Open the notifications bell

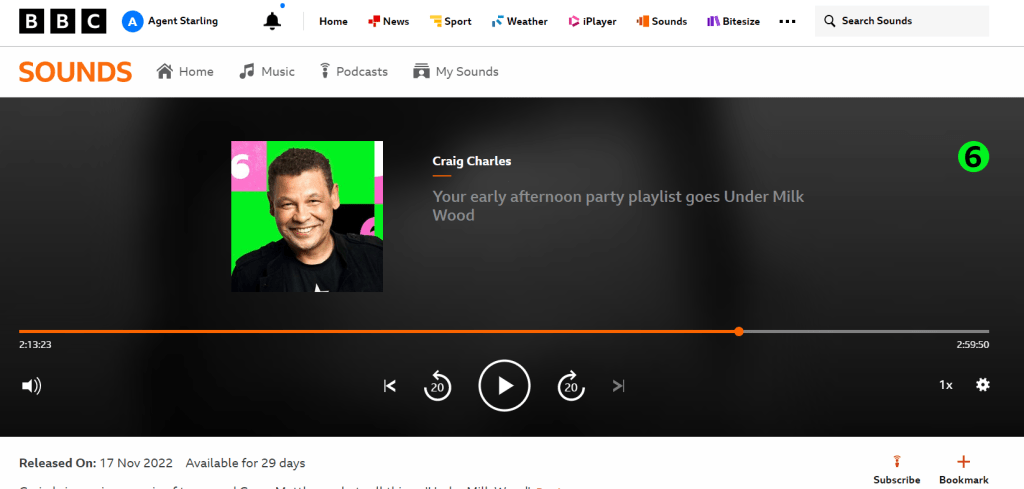pyautogui.click(x=272, y=21)
